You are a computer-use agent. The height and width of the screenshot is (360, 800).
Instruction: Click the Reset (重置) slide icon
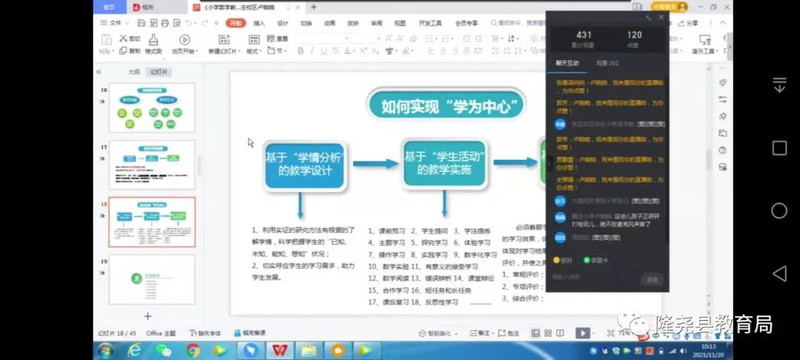pyautogui.click(x=271, y=38)
